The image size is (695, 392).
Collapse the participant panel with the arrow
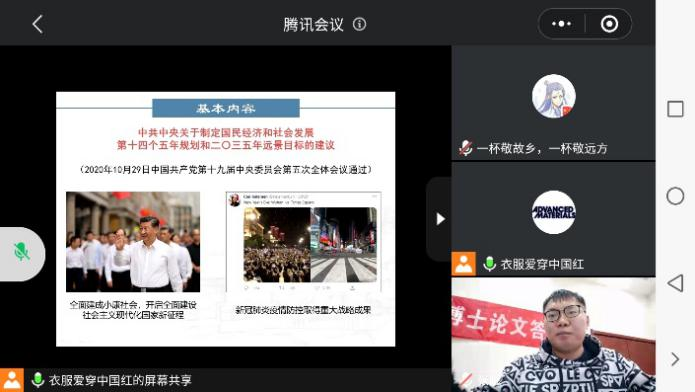(x=440, y=219)
